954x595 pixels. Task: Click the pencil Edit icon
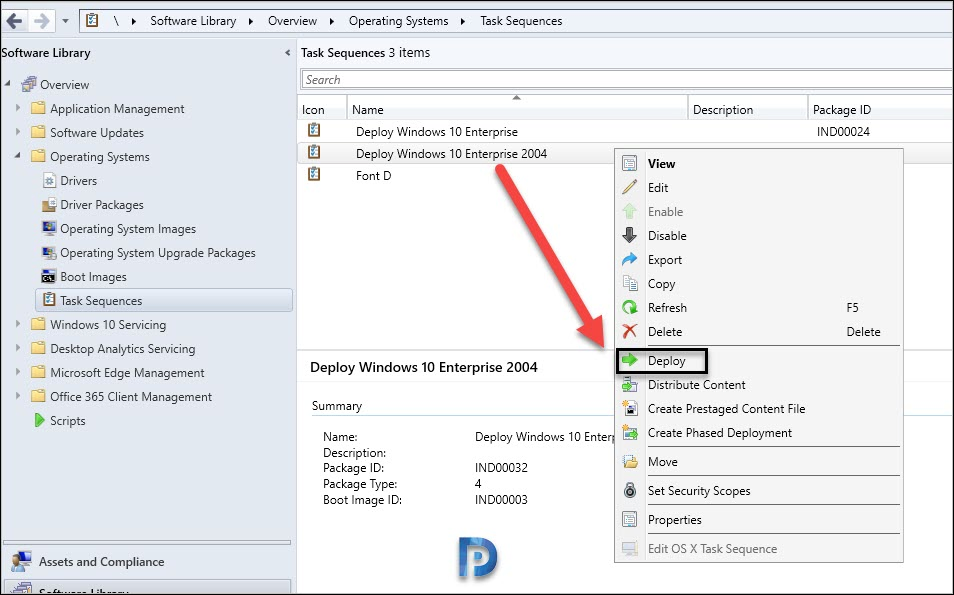pos(630,187)
